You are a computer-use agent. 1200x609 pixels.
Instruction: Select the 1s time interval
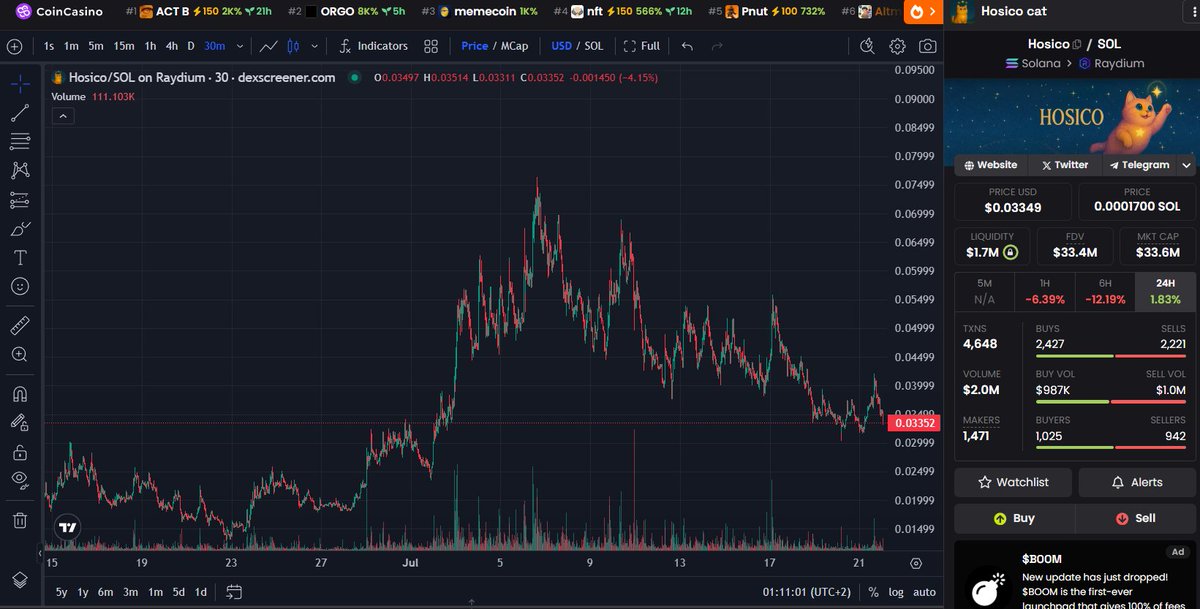coord(49,46)
